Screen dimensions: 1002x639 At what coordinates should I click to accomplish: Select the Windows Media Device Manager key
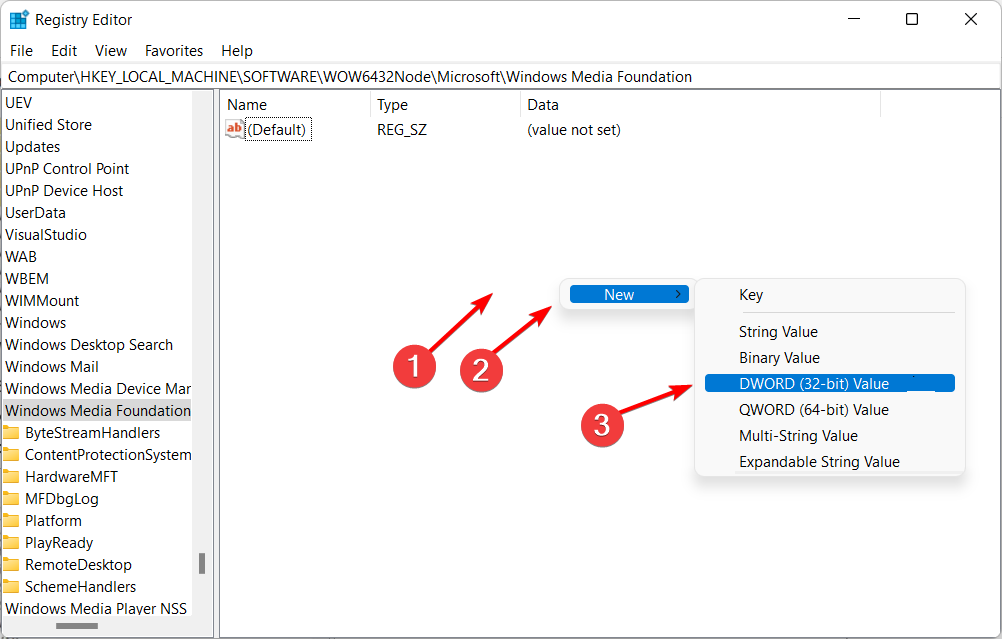point(98,389)
